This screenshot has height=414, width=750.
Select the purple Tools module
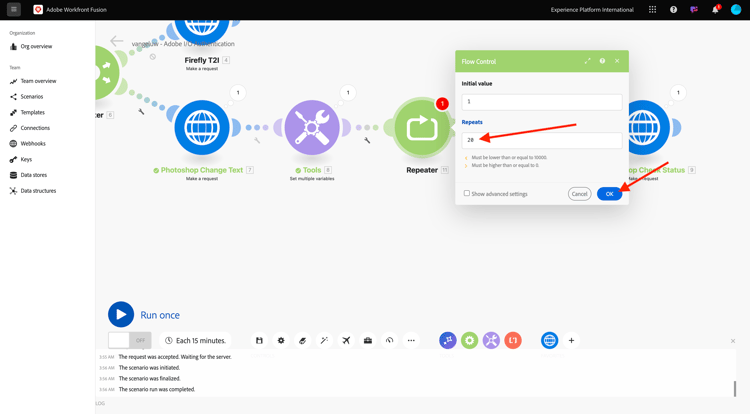312,128
